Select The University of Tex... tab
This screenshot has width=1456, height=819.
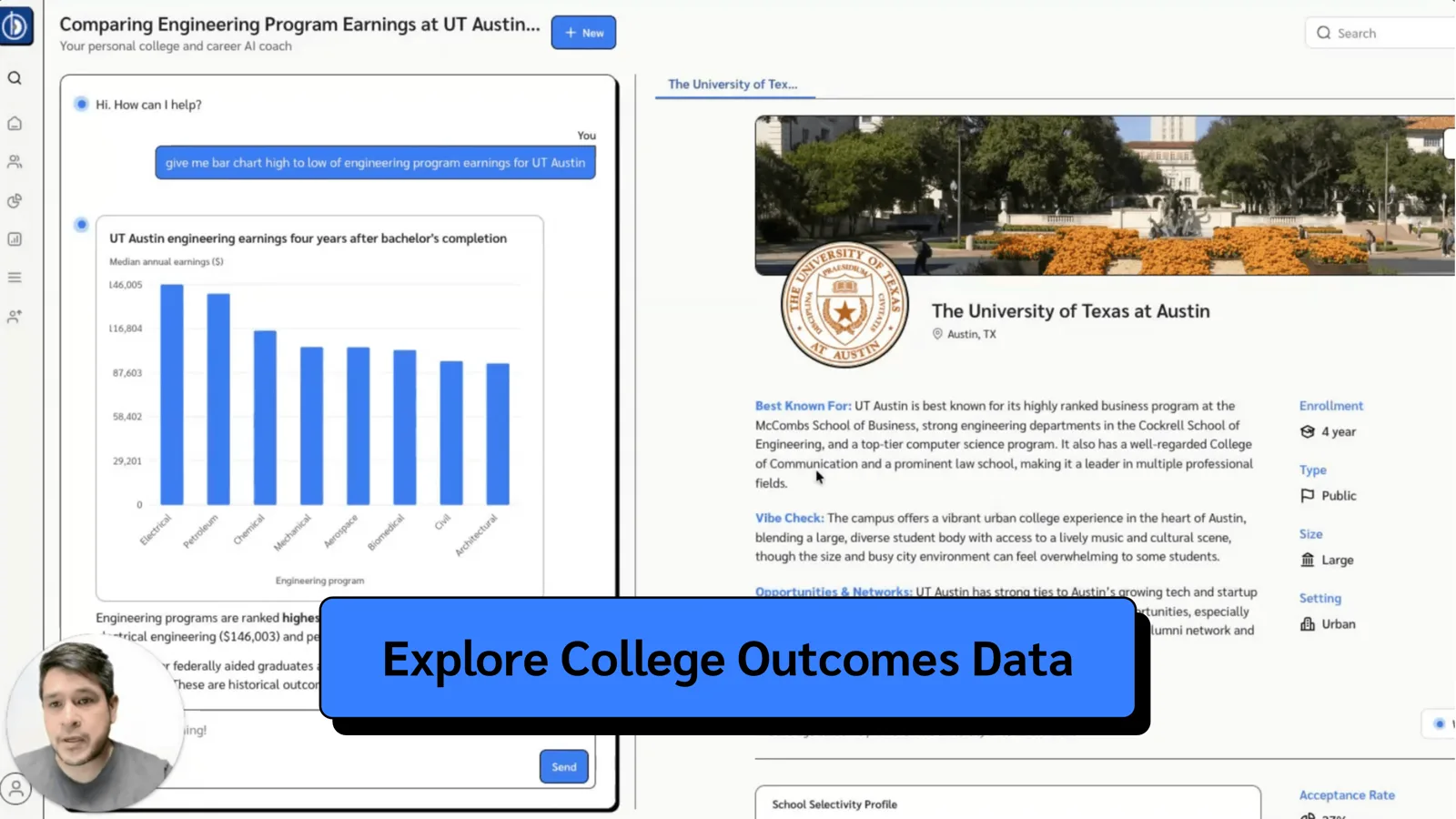tap(733, 84)
